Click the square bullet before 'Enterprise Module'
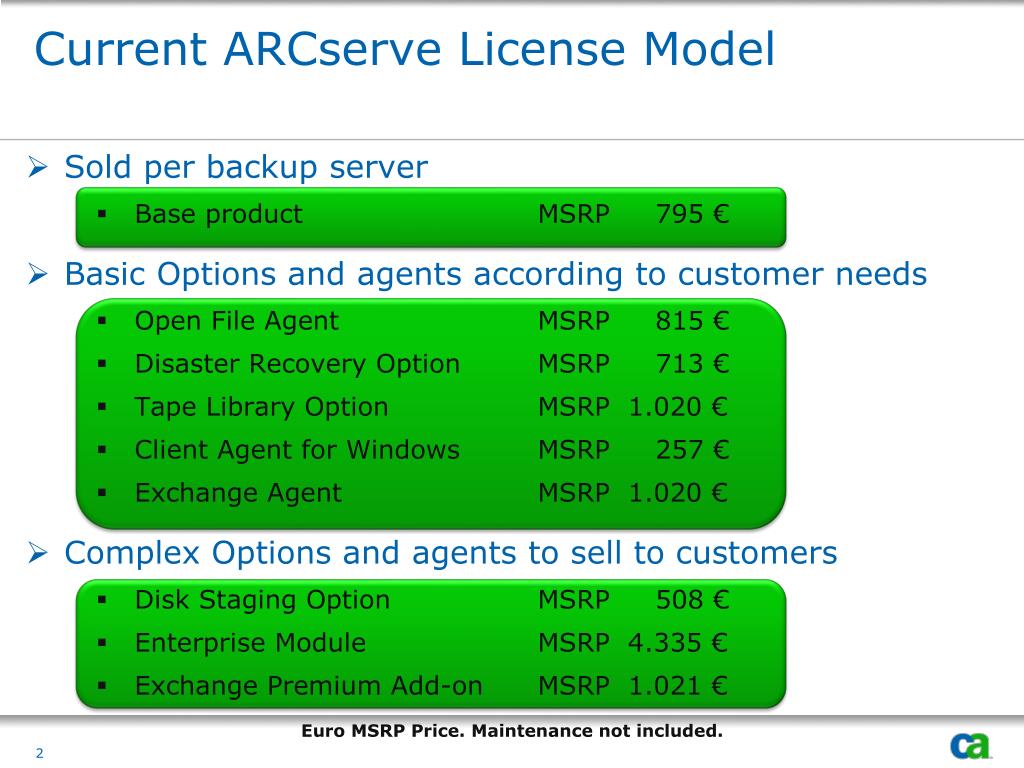Image resolution: width=1024 pixels, height=768 pixels. coord(101,643)
